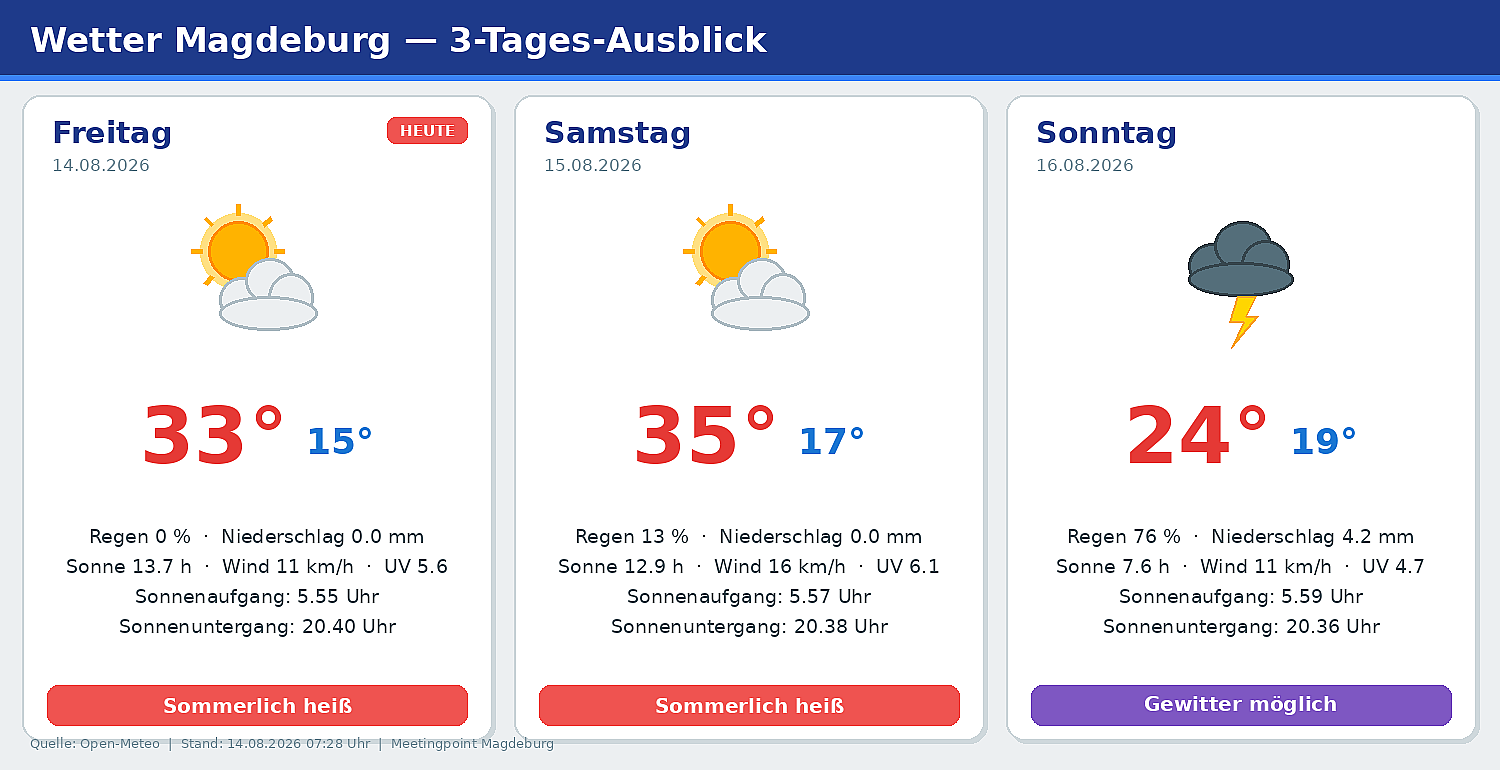Click Meetingpoint Magdeburg in the footer
1500x770 pixels.
click(x=472, y=744)
